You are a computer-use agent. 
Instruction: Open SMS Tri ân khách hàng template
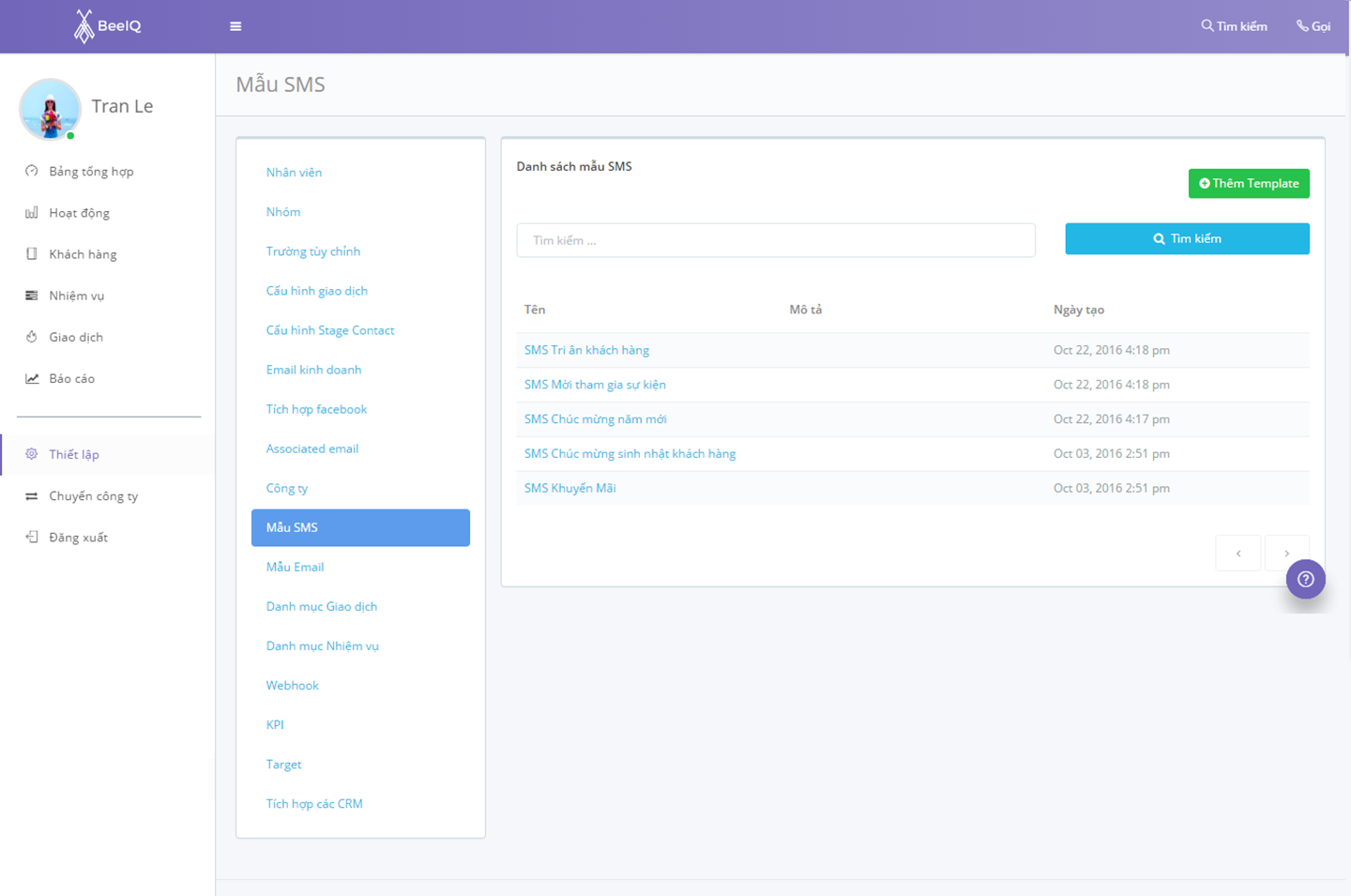586,350
